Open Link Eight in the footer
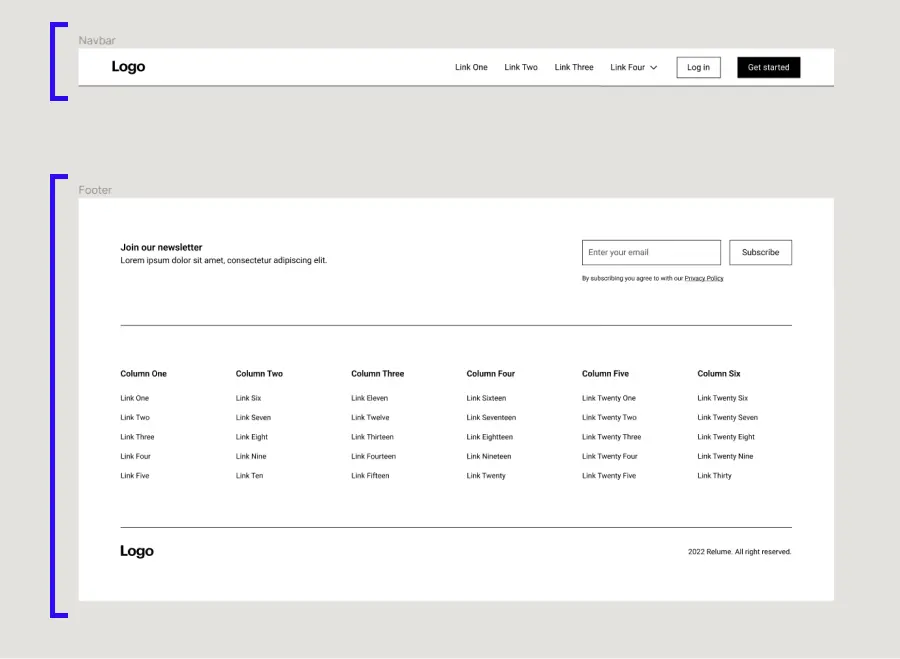The height and width of the screenshot is (659, 900). pyautogui.click(x=251, y=437)
